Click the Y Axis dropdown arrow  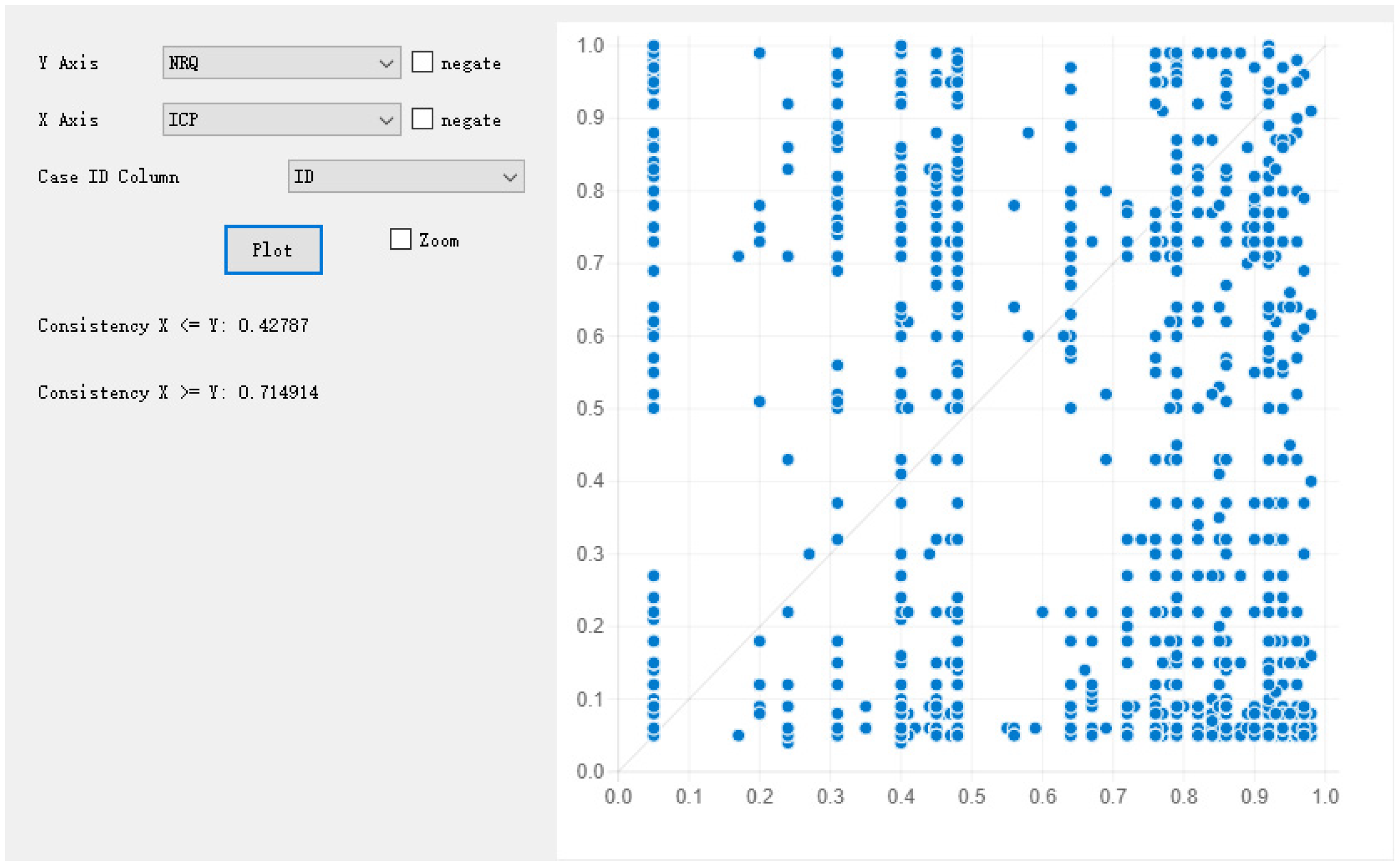click(387, 63)
